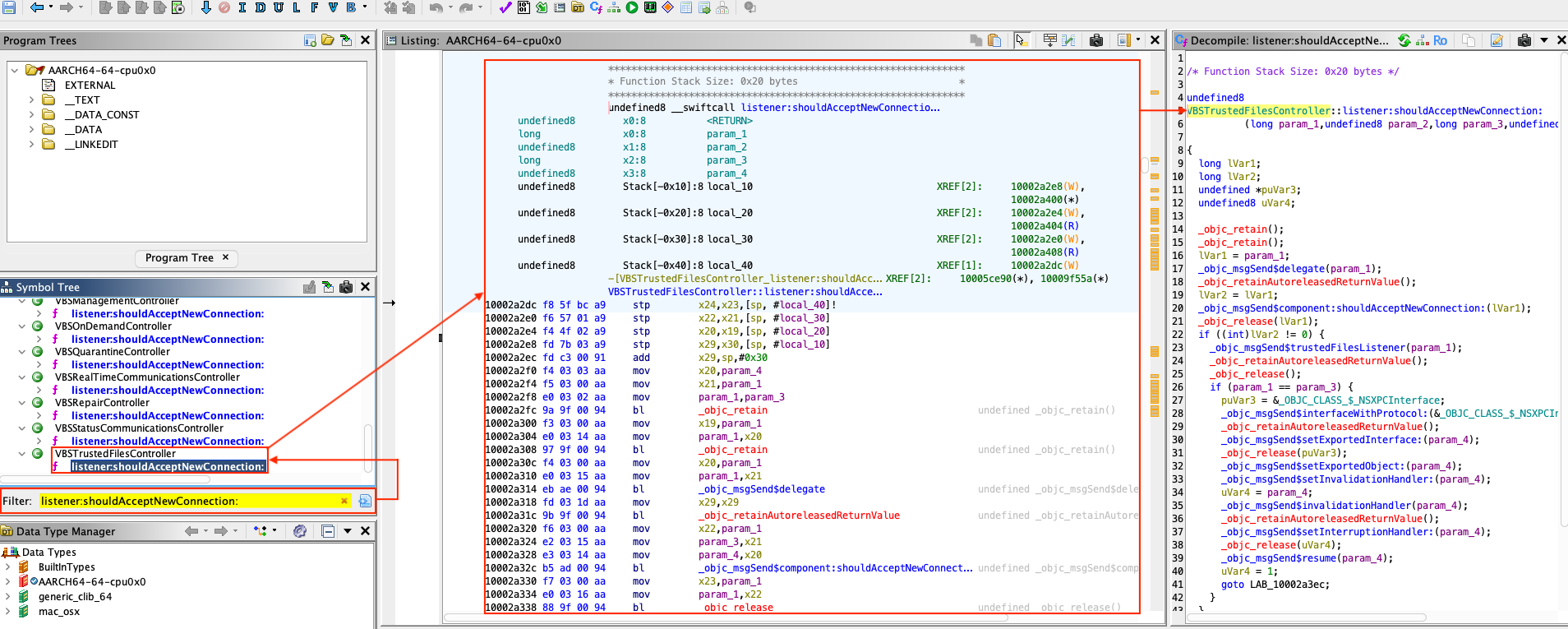The width and height of the screenshot is (1568, 629).
Task: Collapse the VBSRepairController class node
Action: coord(22,403)
